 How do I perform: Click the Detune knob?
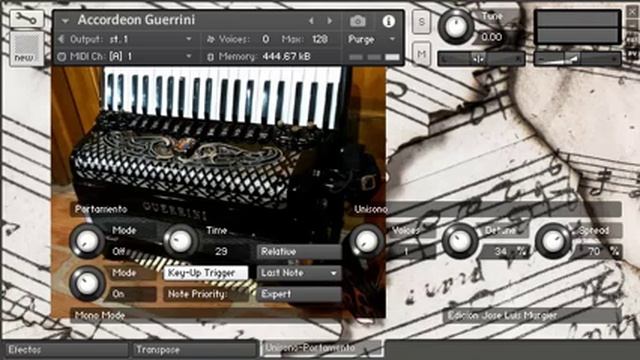click(x=459, y=241)
